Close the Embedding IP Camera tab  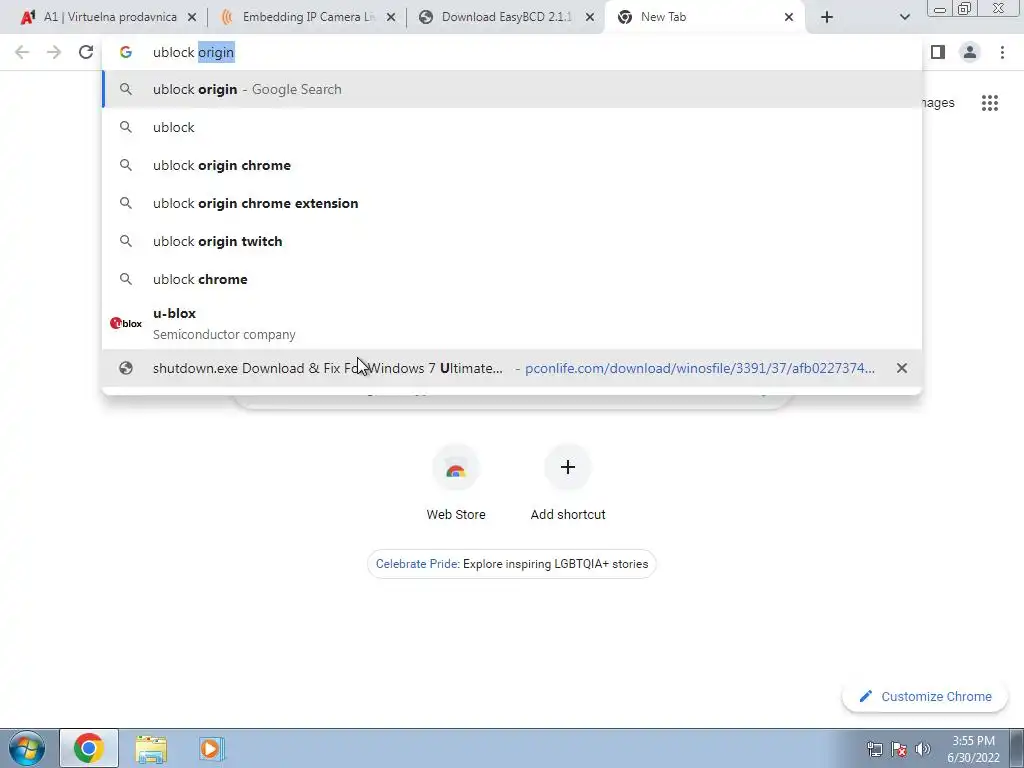391,18
